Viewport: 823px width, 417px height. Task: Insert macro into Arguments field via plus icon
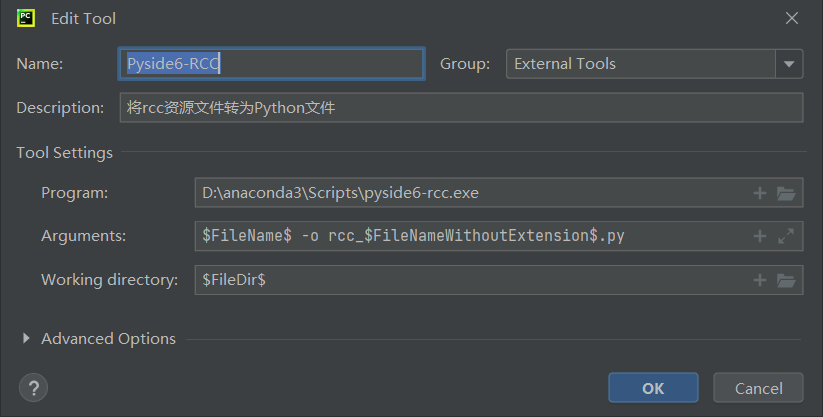point(759,236)
